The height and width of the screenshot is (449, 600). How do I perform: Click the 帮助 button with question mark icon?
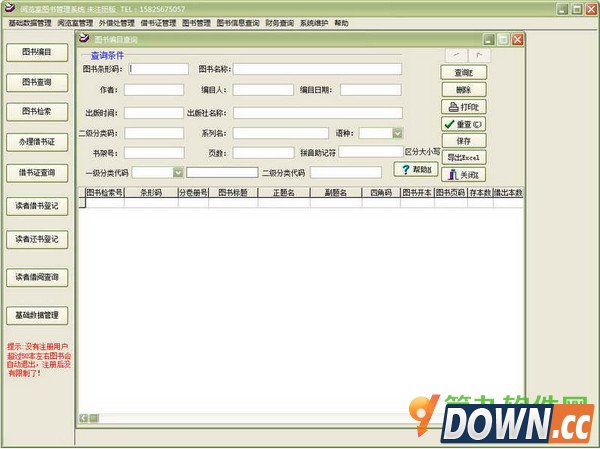tap(416, 169)
